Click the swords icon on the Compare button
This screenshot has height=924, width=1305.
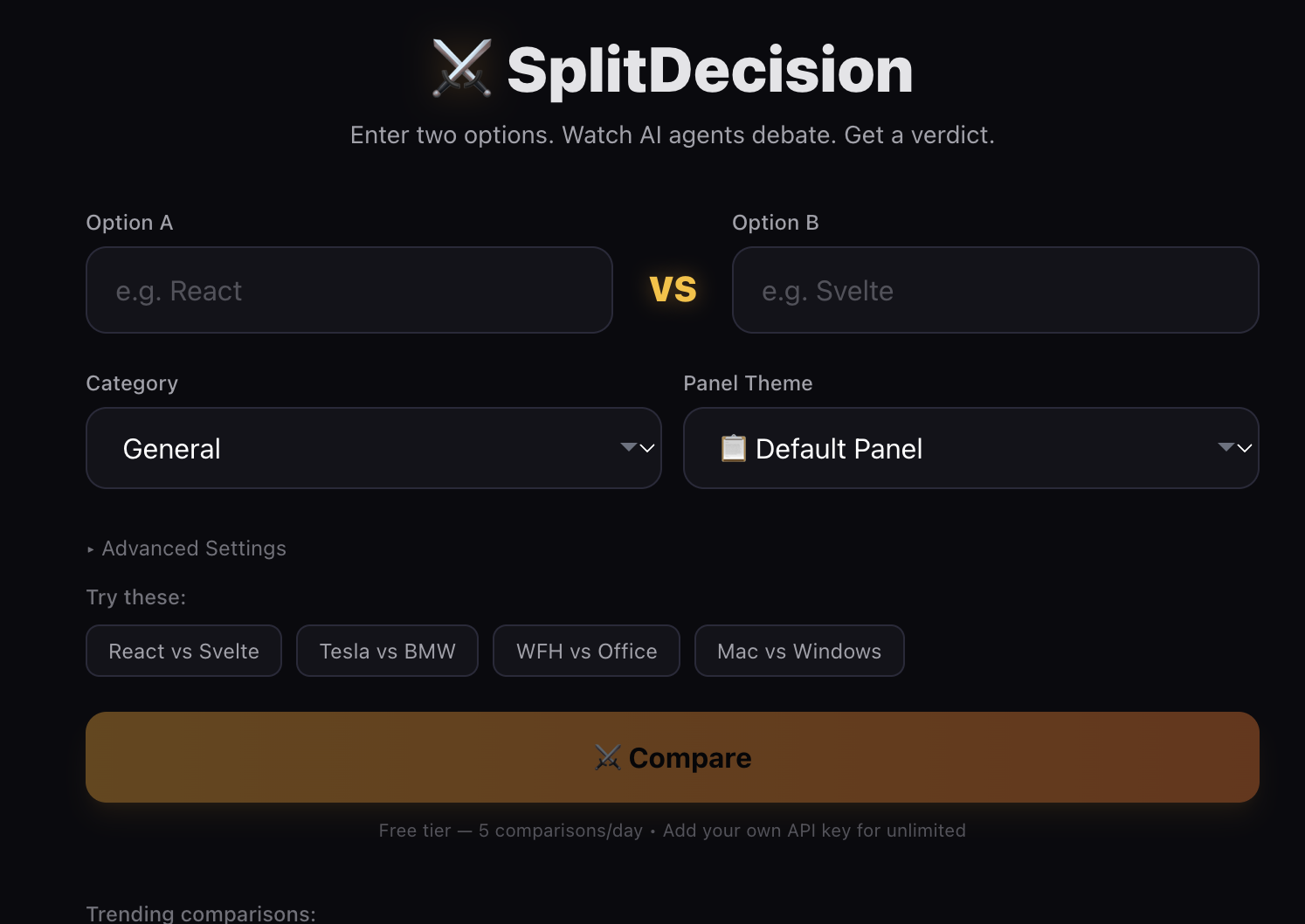(x=608, y=757)
